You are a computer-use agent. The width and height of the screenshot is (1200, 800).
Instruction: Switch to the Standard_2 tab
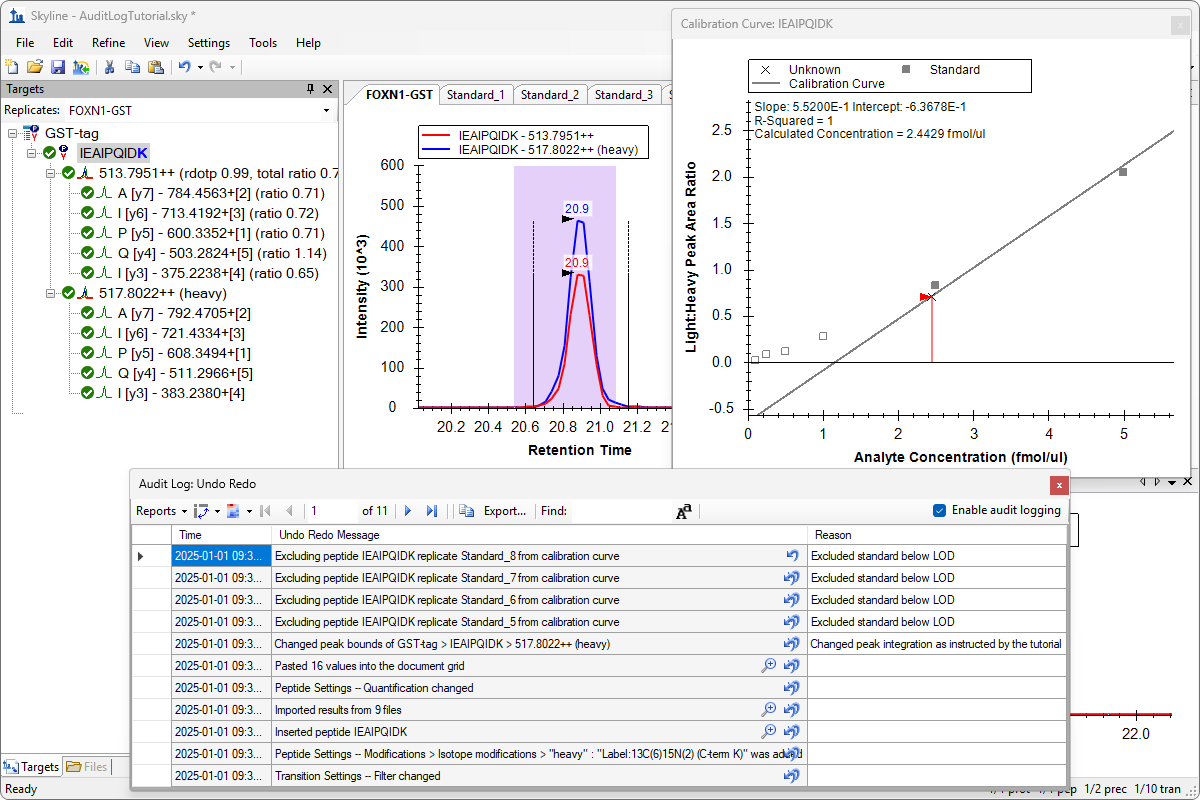(x=549, y=95)
